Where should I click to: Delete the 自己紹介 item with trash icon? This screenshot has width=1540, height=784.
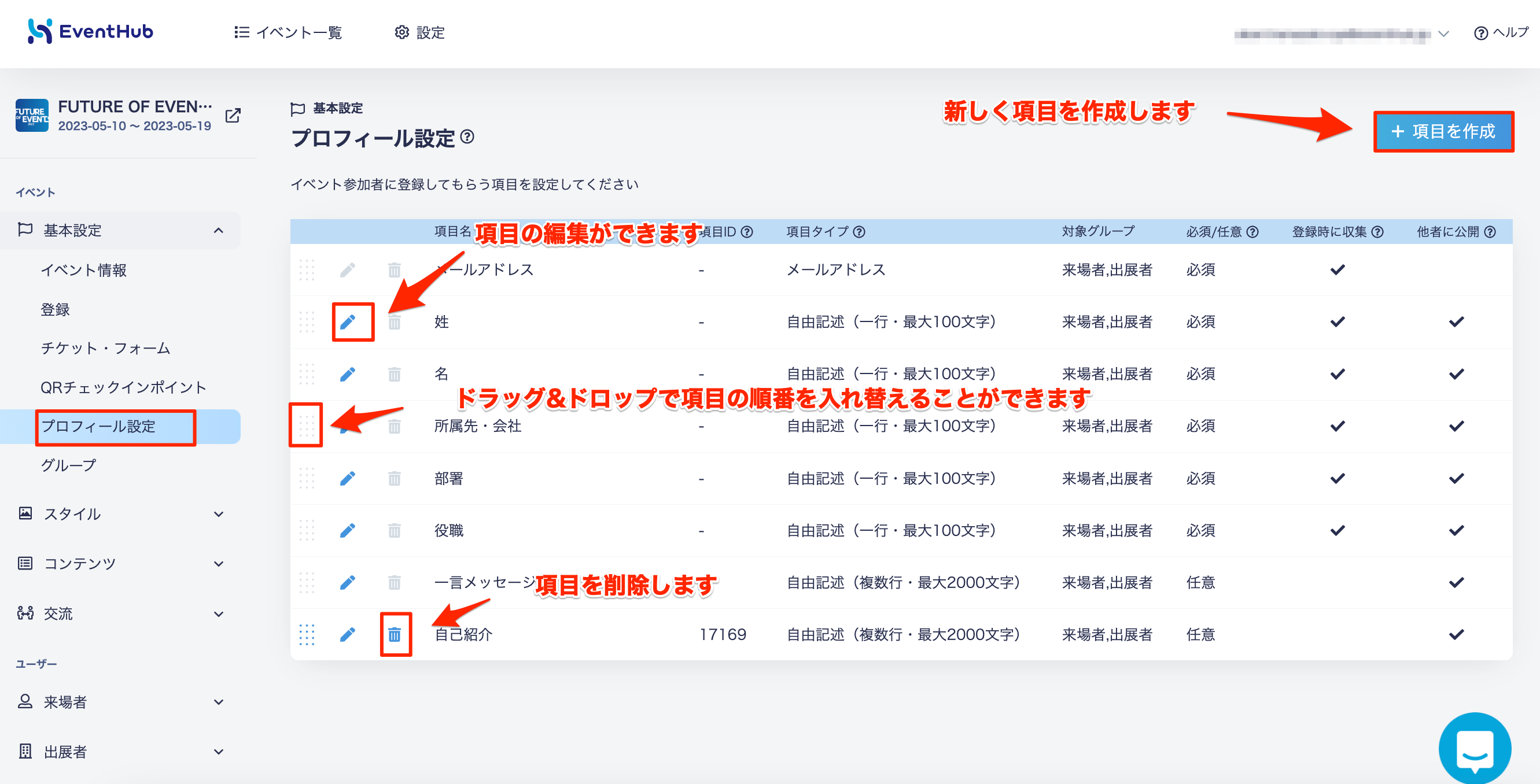[395, 634]
